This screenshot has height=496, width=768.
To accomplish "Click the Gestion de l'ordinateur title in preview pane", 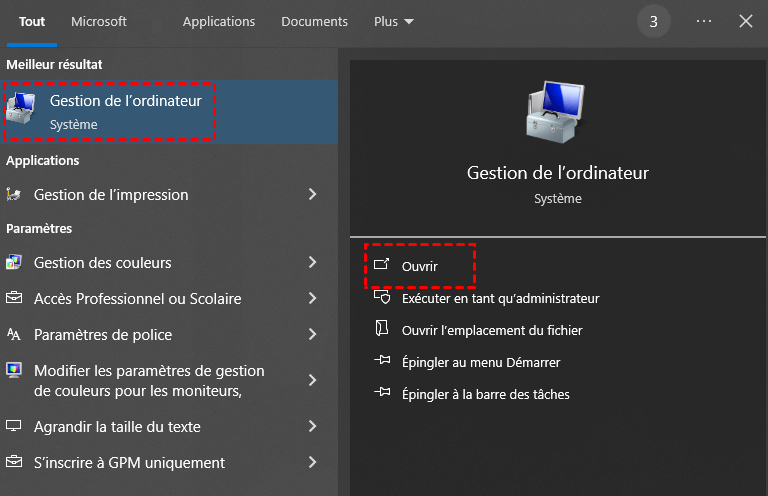I will tap(557, 173).
